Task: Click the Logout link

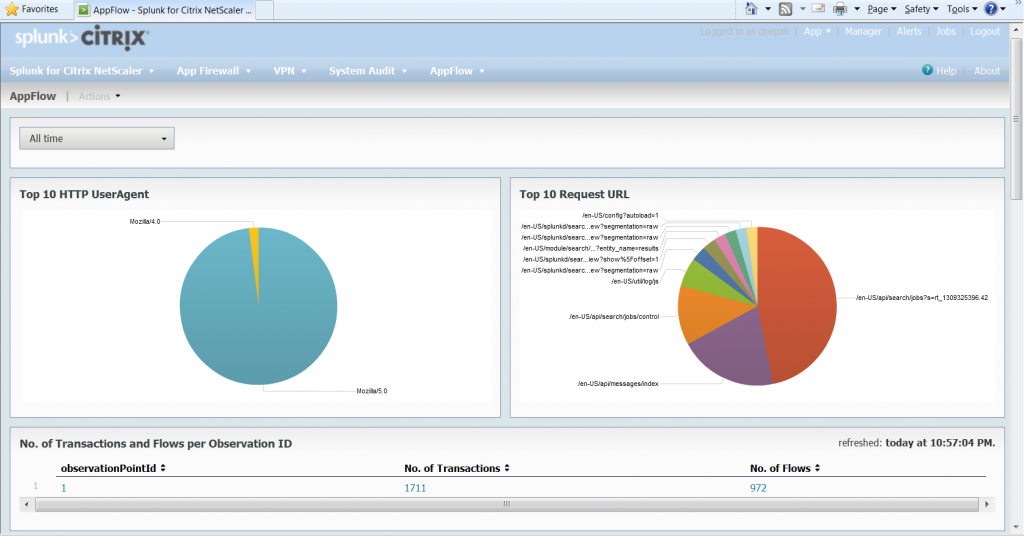Action: click(x=985, y=31)
